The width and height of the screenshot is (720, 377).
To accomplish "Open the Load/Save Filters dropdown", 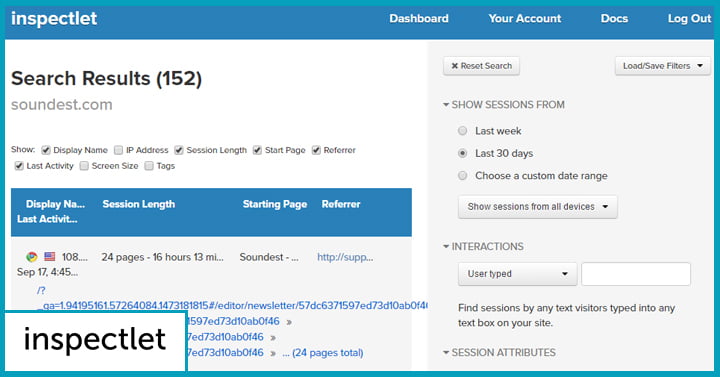I will tap(663, 66).
